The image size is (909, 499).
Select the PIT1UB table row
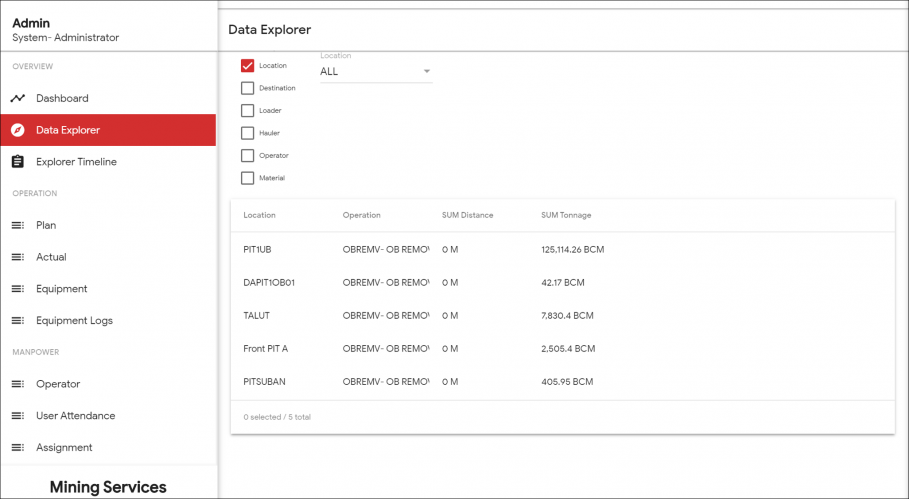coord(562,249)
